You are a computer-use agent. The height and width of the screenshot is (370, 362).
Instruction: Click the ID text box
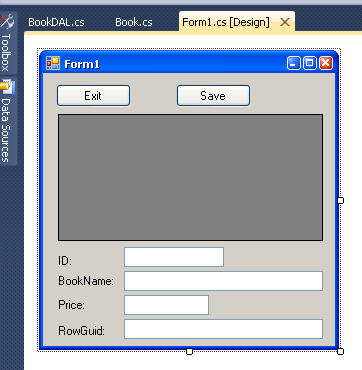pyautogui.click(x=174, y=257)
